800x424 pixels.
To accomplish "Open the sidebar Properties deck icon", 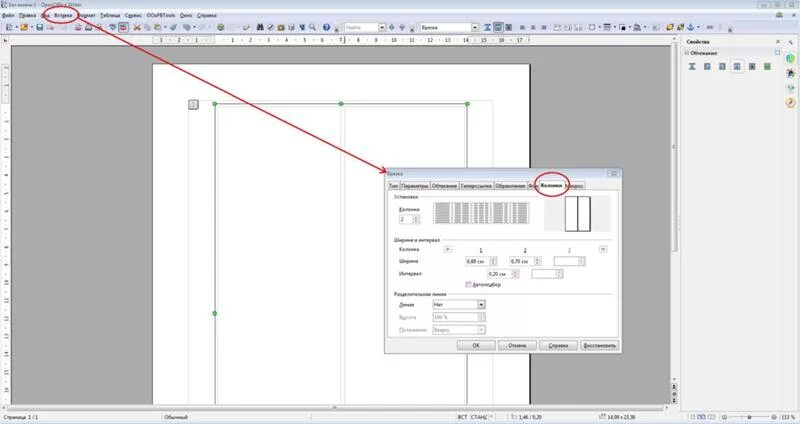I will [790, 59].
